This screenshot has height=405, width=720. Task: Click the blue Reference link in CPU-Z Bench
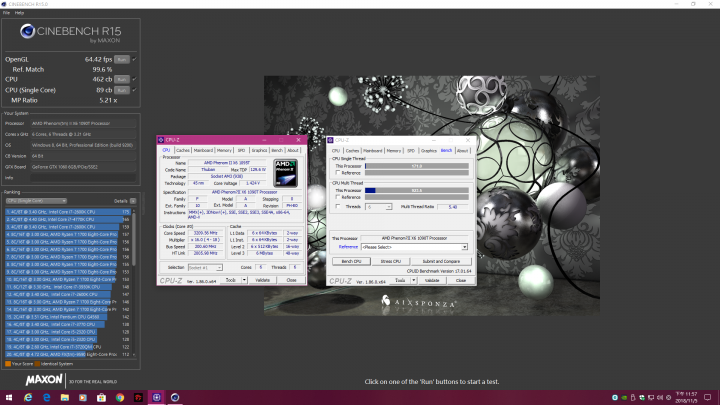pos(348,247)
